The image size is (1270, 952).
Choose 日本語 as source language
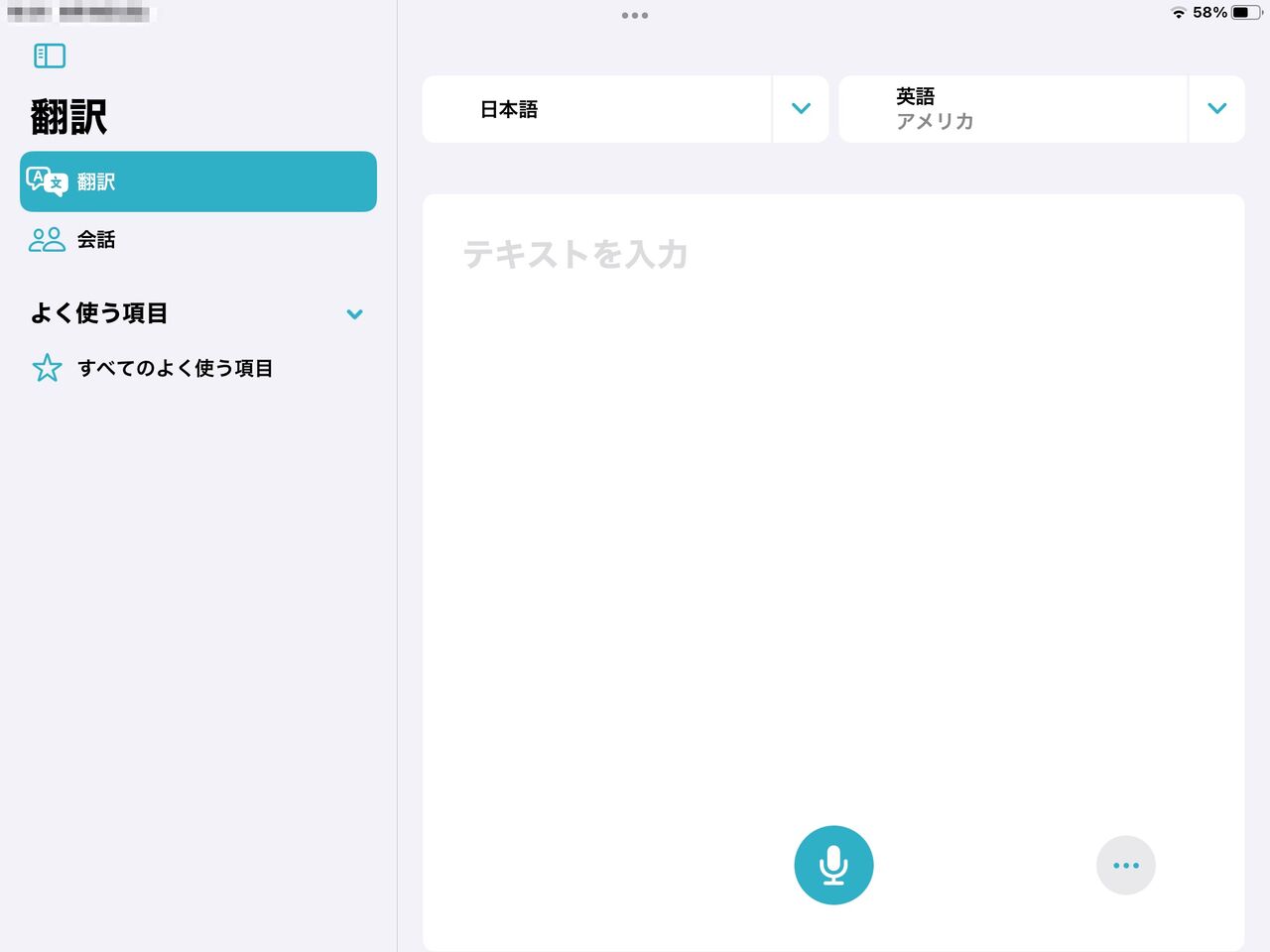click(x=596, y=109)
